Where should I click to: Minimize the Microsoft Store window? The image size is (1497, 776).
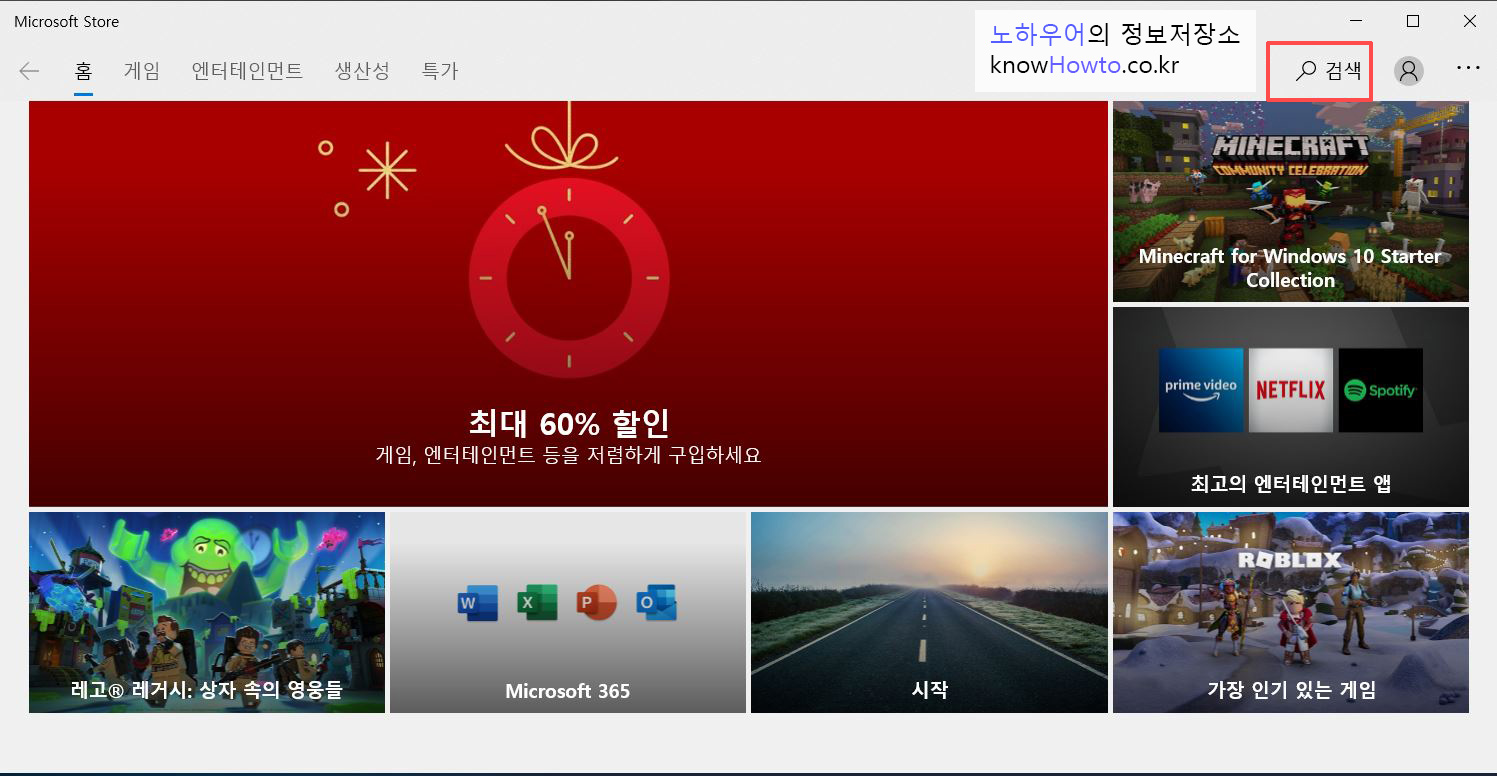[1356, 21]
